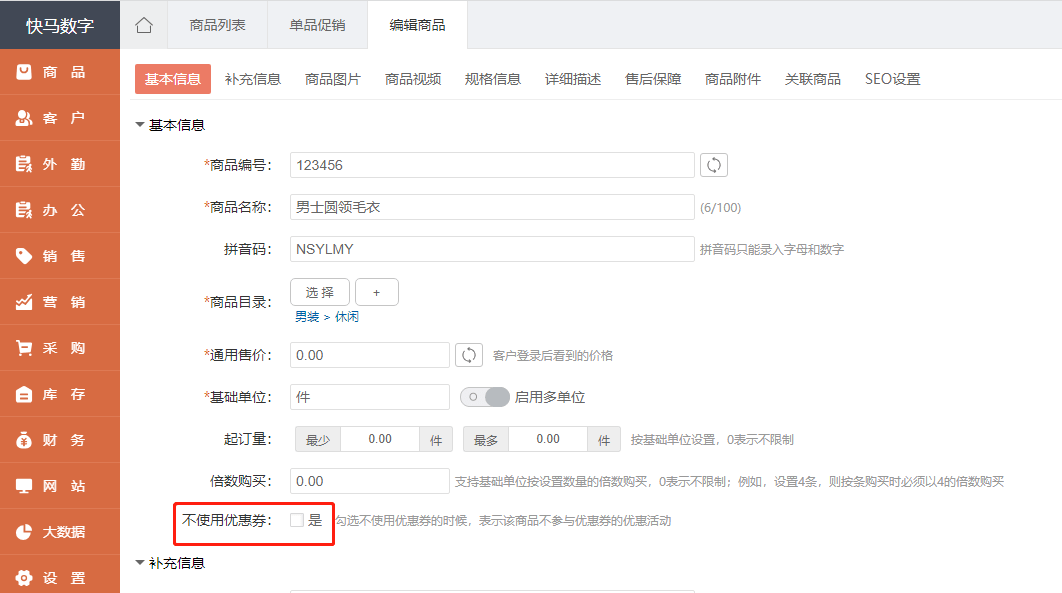Follow the 休闲 category link
1062x593 pixels.
[347, 317]
